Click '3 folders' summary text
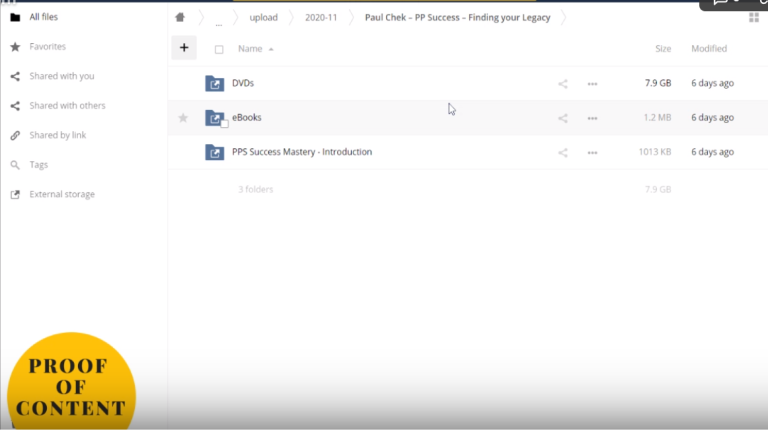The width and height of the screenshot is (768, 430). click(x=255, y=190)
